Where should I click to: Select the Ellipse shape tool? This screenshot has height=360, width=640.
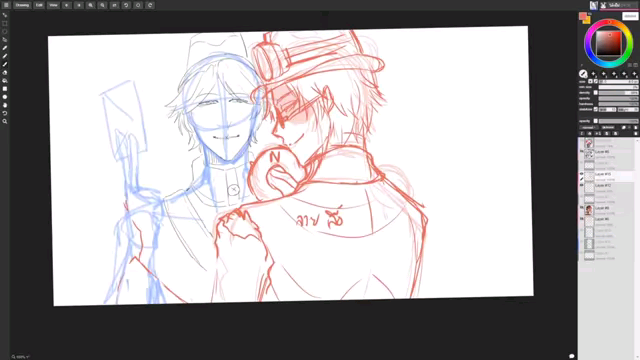[5, 97]
